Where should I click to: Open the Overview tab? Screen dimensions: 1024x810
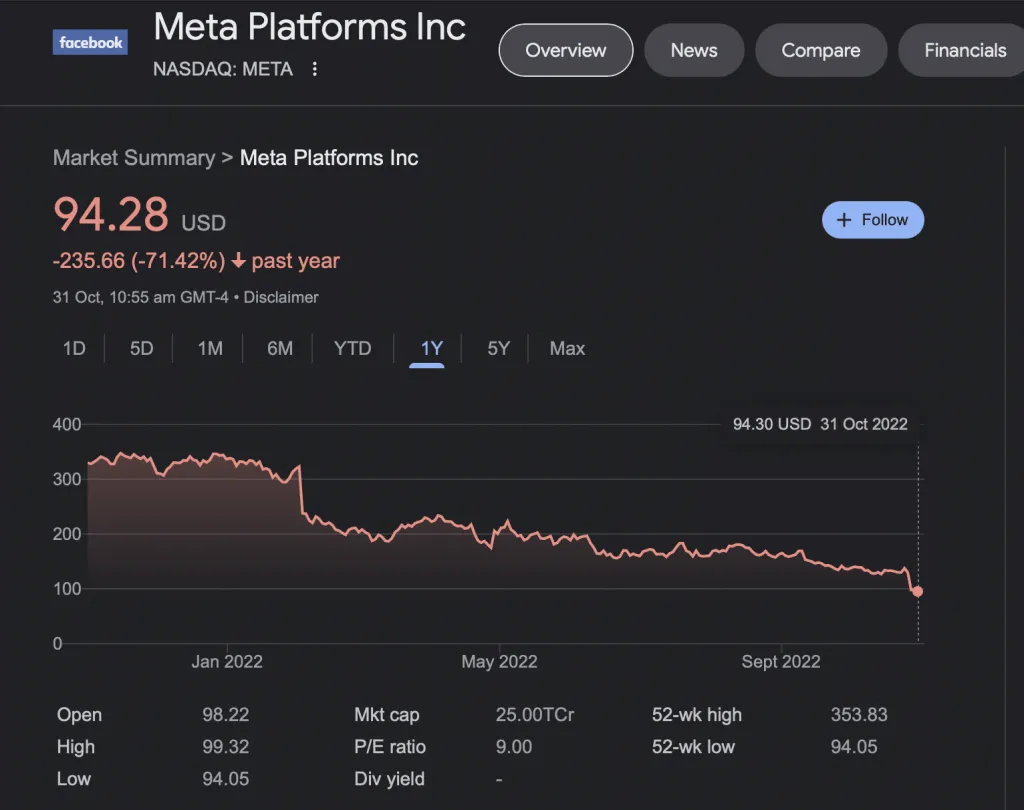(x=565, y=50)
